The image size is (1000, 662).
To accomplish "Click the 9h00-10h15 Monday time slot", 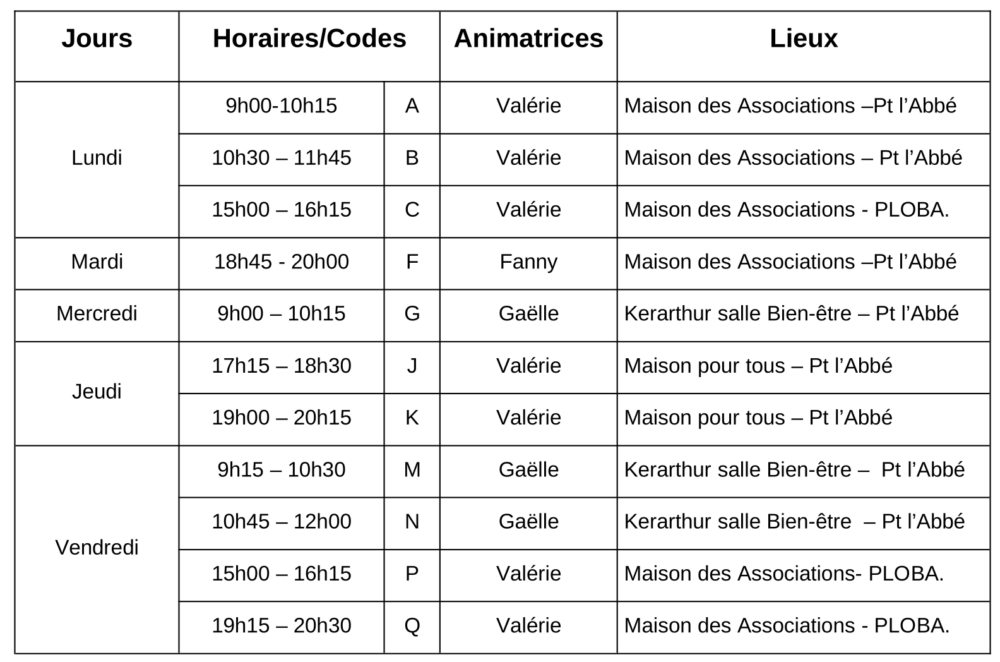I will 281,106.
